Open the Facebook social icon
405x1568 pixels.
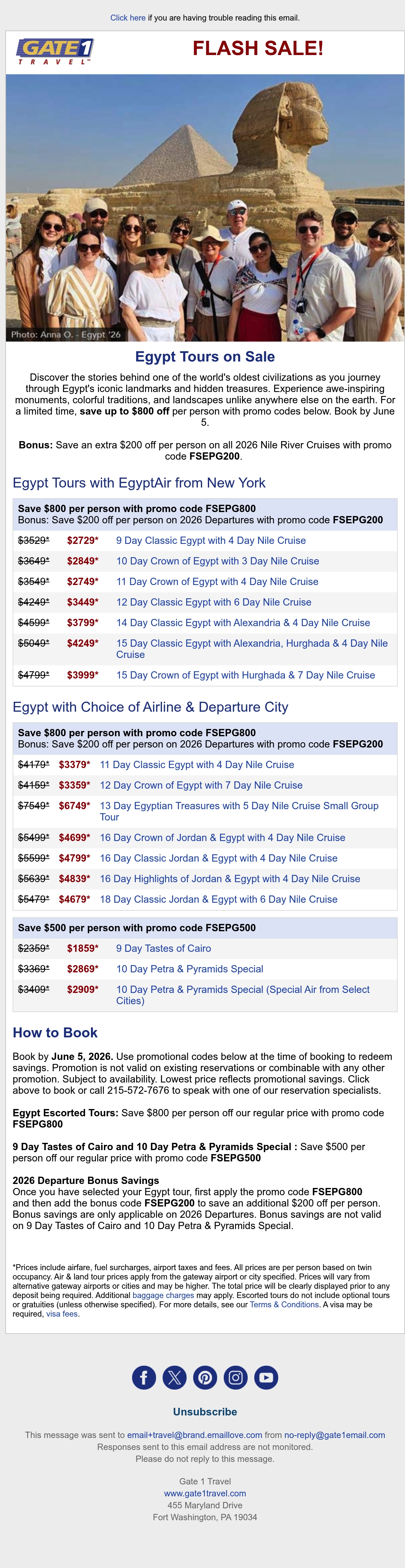(x=144, y=1378)
